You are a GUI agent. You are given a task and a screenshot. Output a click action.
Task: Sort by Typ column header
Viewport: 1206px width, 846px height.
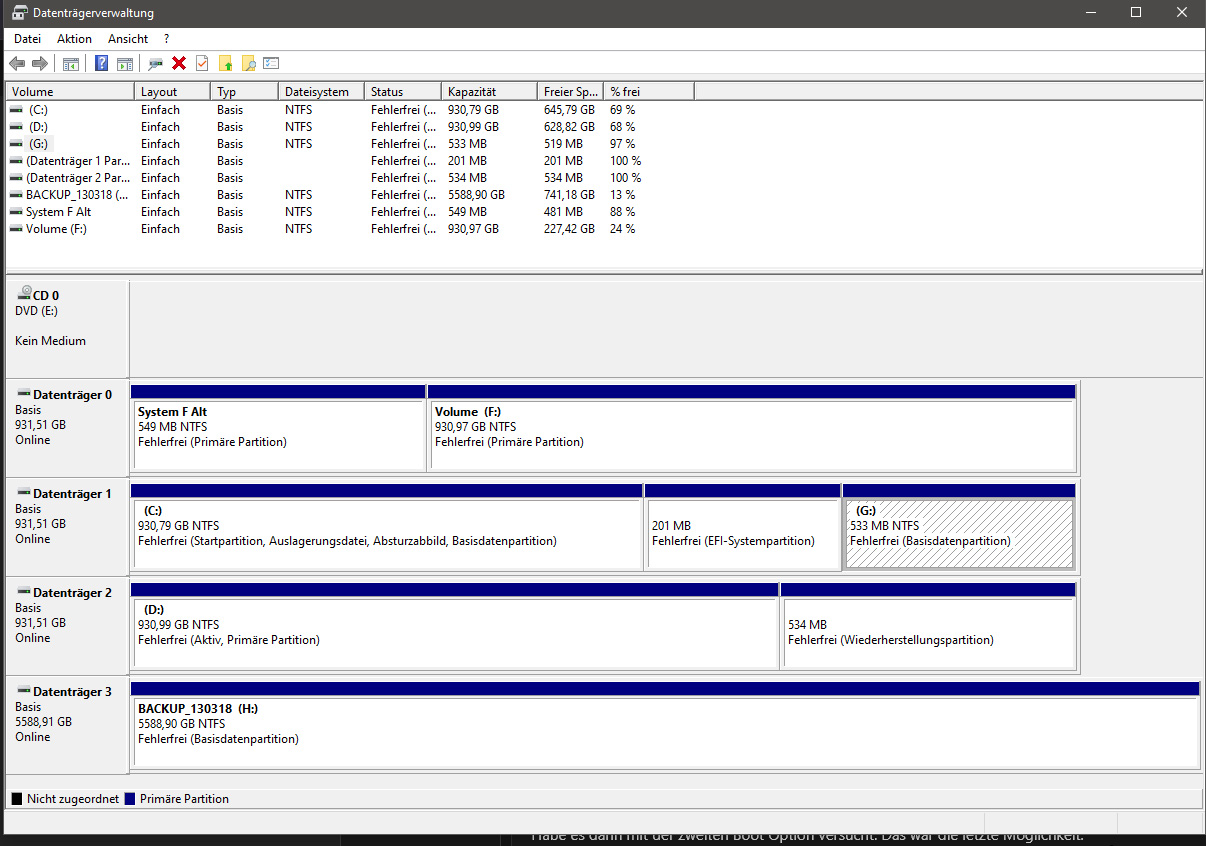tap(245, 91)
